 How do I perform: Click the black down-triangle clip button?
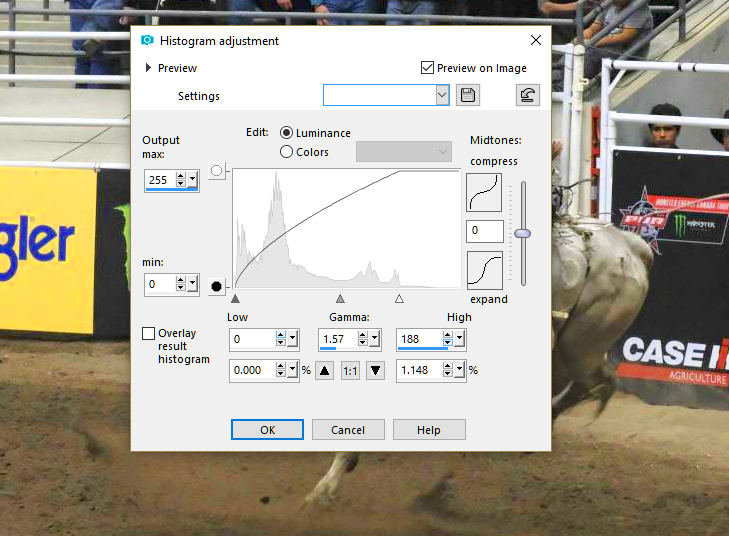[375, 370]
